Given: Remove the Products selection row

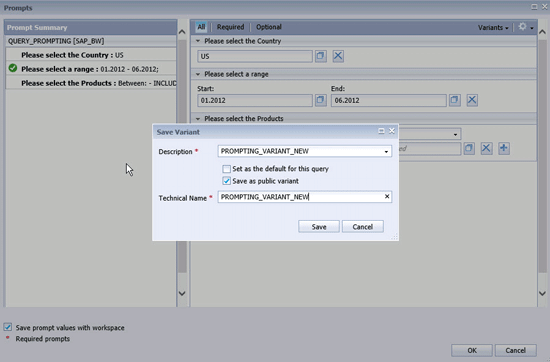Looking at the screenshot, I should pyautogui.click(x=486, y=148).
